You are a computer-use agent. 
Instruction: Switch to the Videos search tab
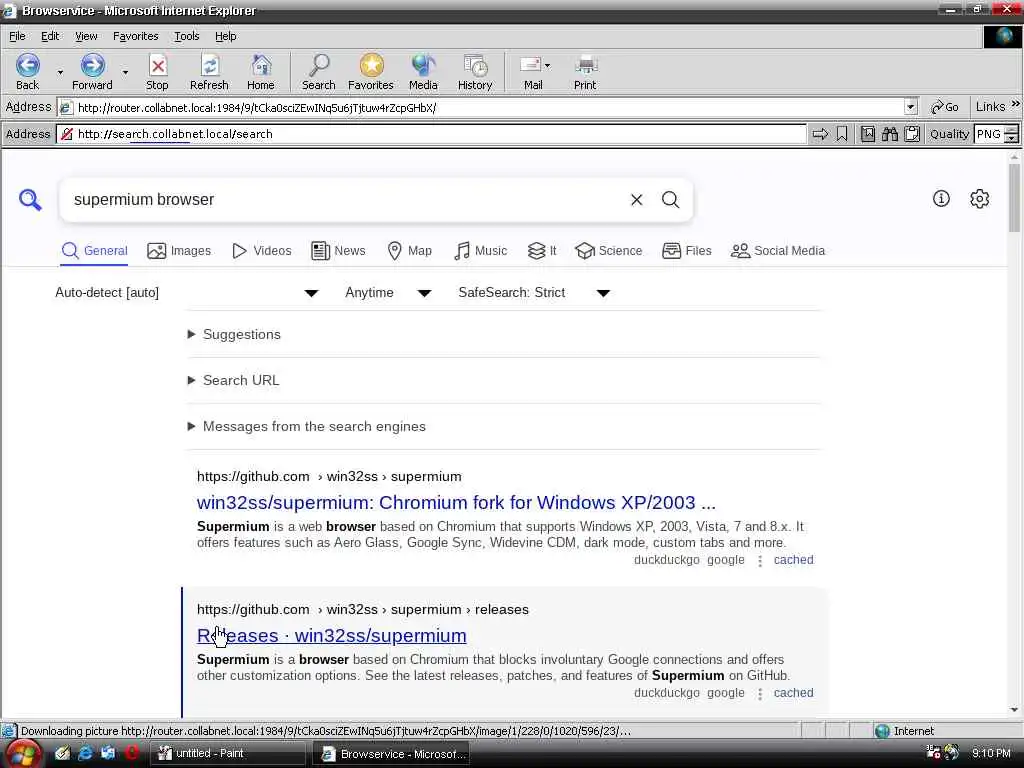point(261,251)
